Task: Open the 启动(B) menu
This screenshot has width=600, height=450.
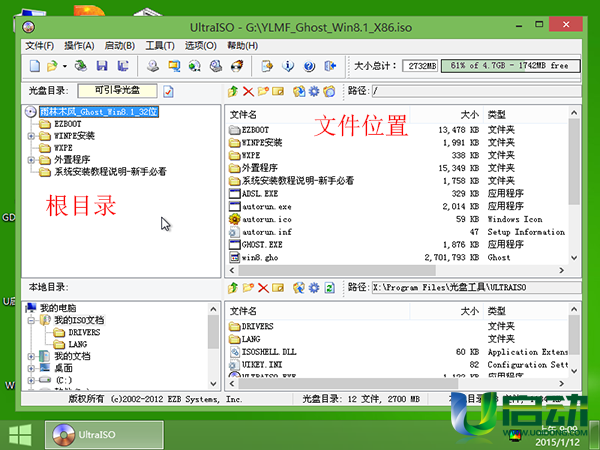Action: click(x=120, y=46)
